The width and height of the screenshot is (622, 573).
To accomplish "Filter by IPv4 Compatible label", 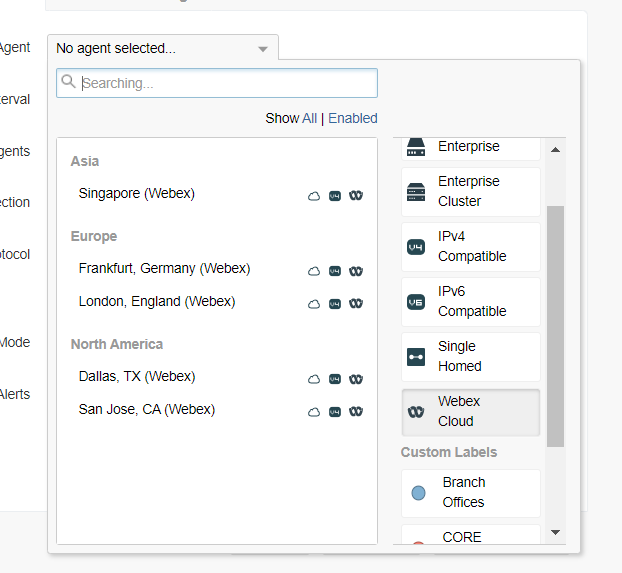I will (471, 247).
